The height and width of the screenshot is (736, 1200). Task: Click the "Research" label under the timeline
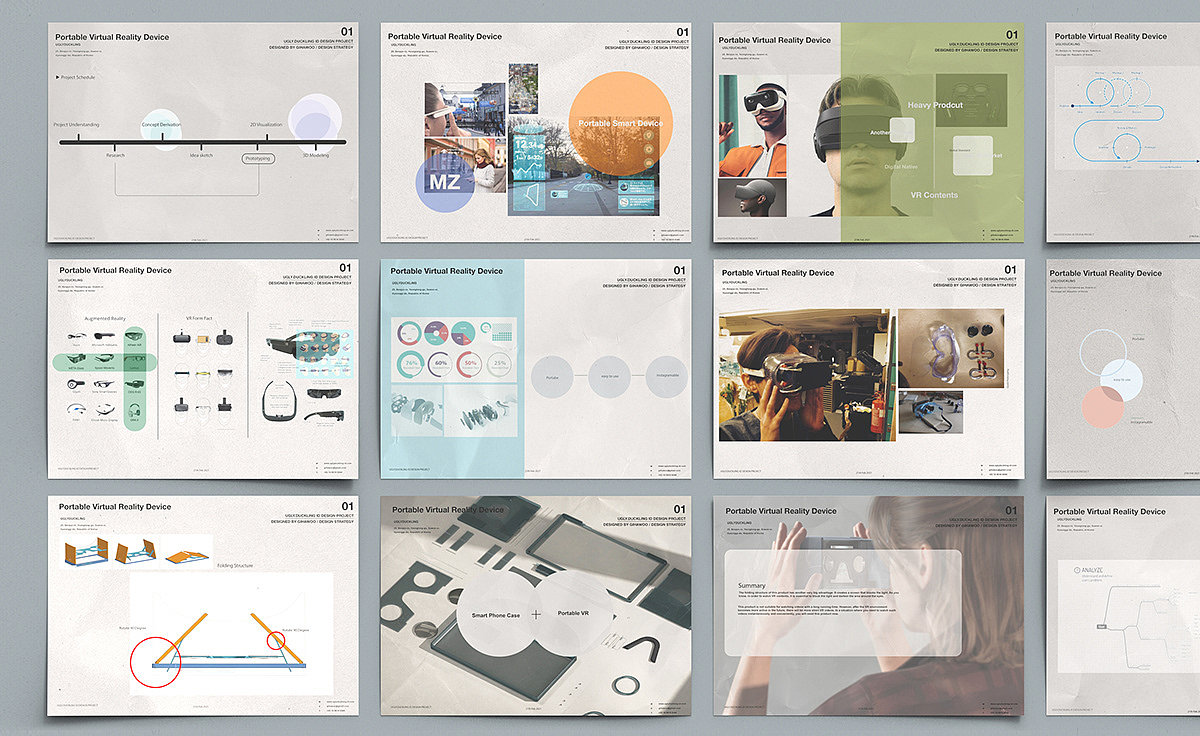tap(115, 156)
